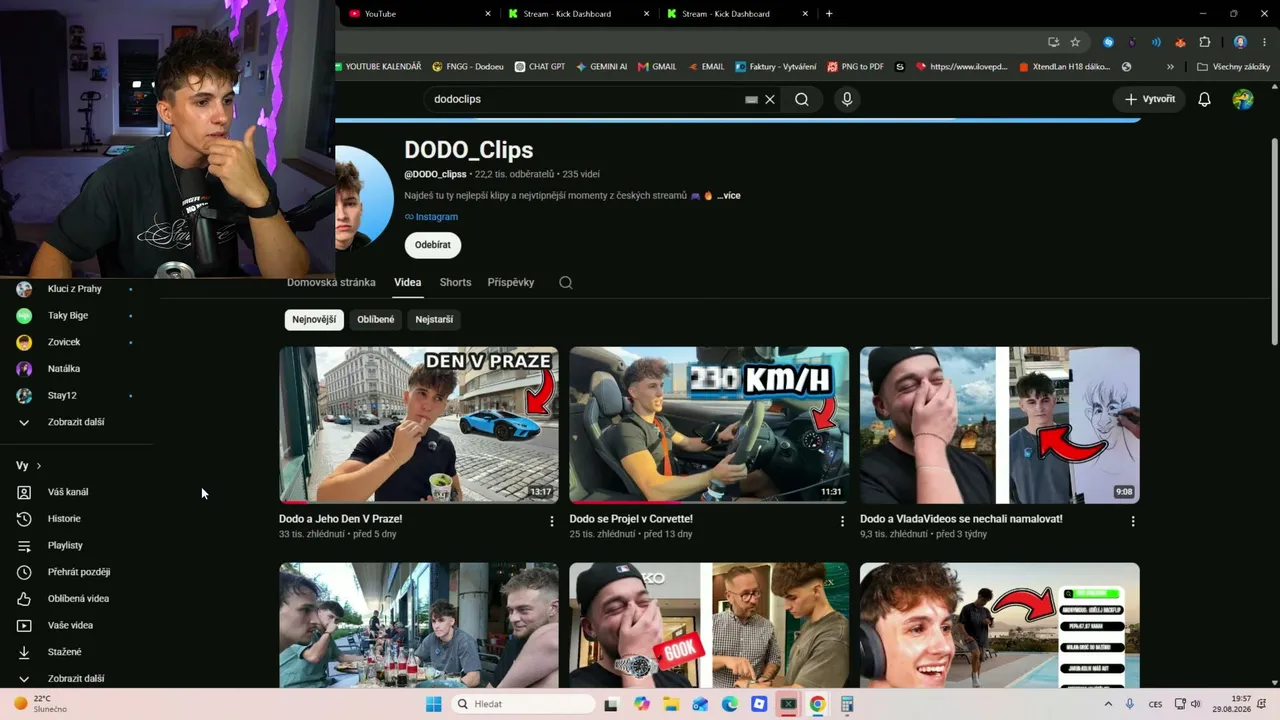Open the Příspěvky tab
Screen dimensions: 1280x720
(x=511, y=282)
